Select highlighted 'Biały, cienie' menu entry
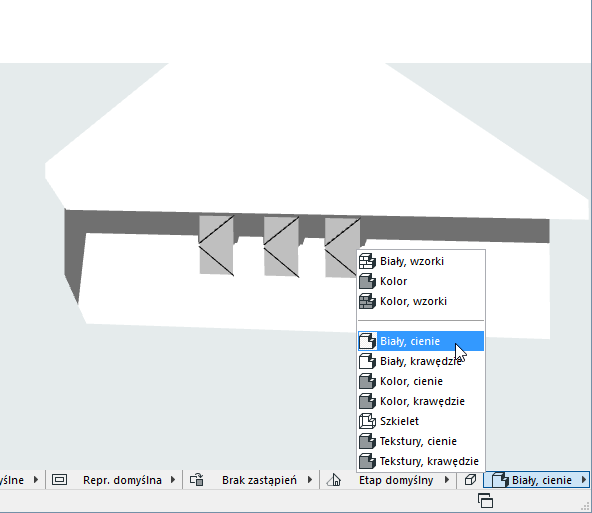592x513 pixels. point(421,341)
